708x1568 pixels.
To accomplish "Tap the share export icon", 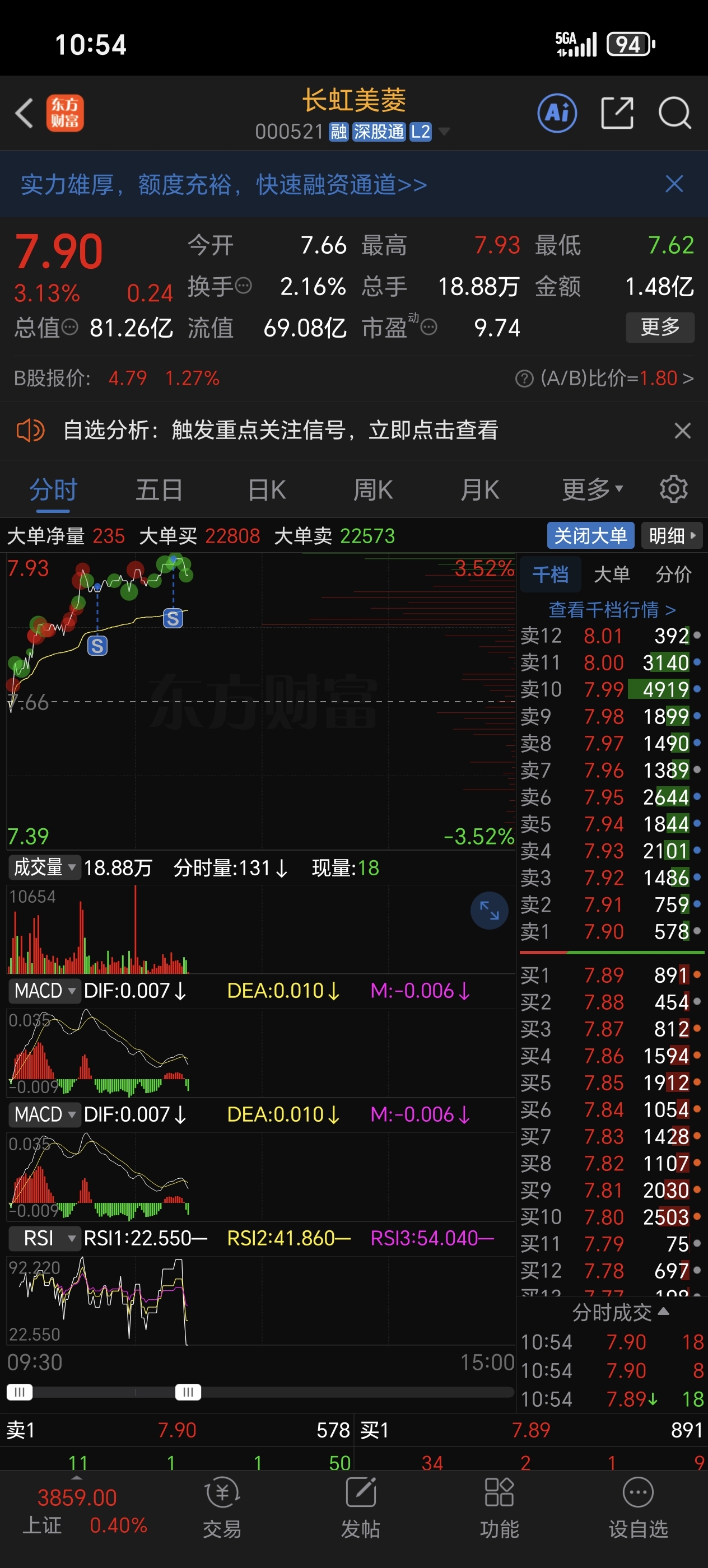I will click(617, 113).
